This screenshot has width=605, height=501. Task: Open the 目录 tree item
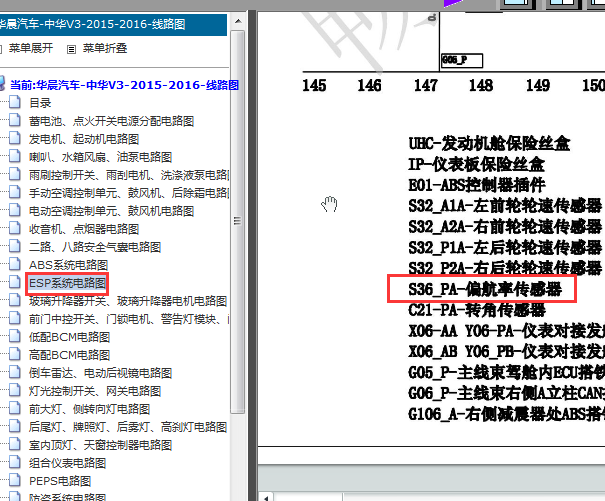40,103
